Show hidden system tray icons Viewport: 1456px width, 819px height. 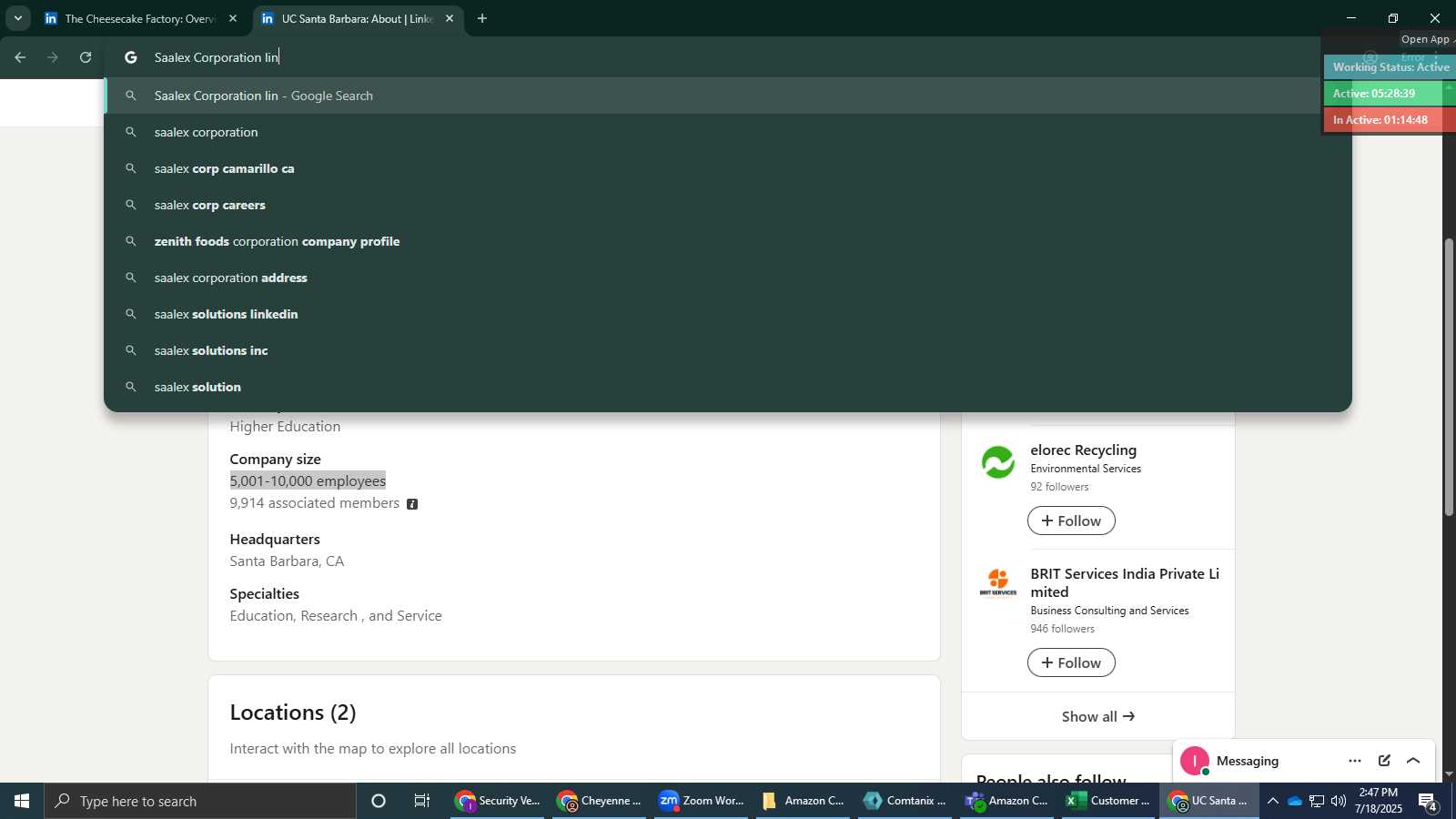point(1273,801)
